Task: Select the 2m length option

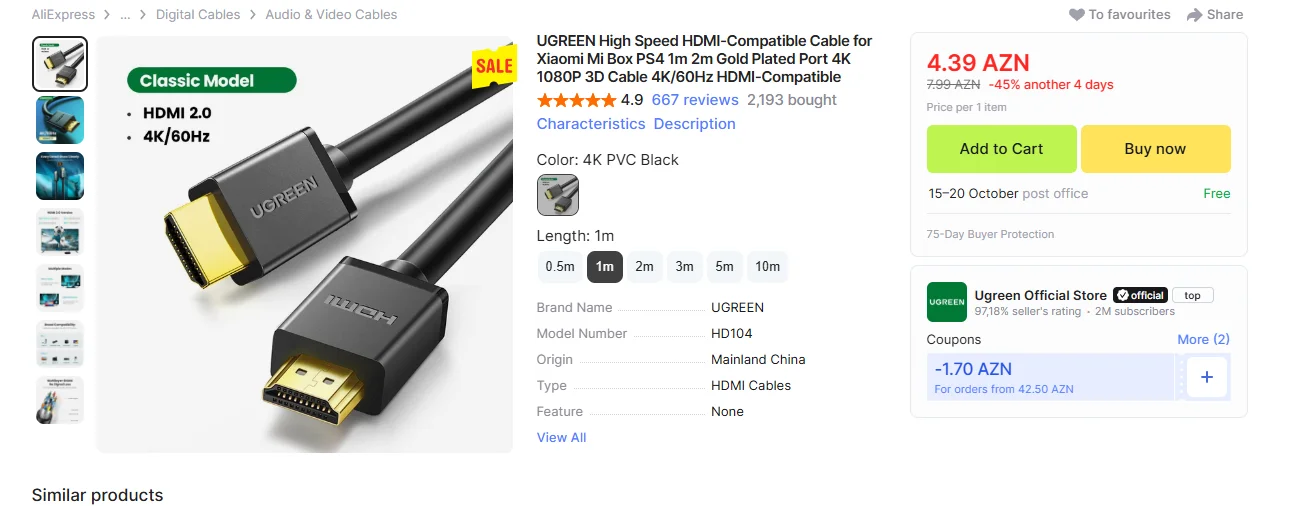Action: (644, 267)
